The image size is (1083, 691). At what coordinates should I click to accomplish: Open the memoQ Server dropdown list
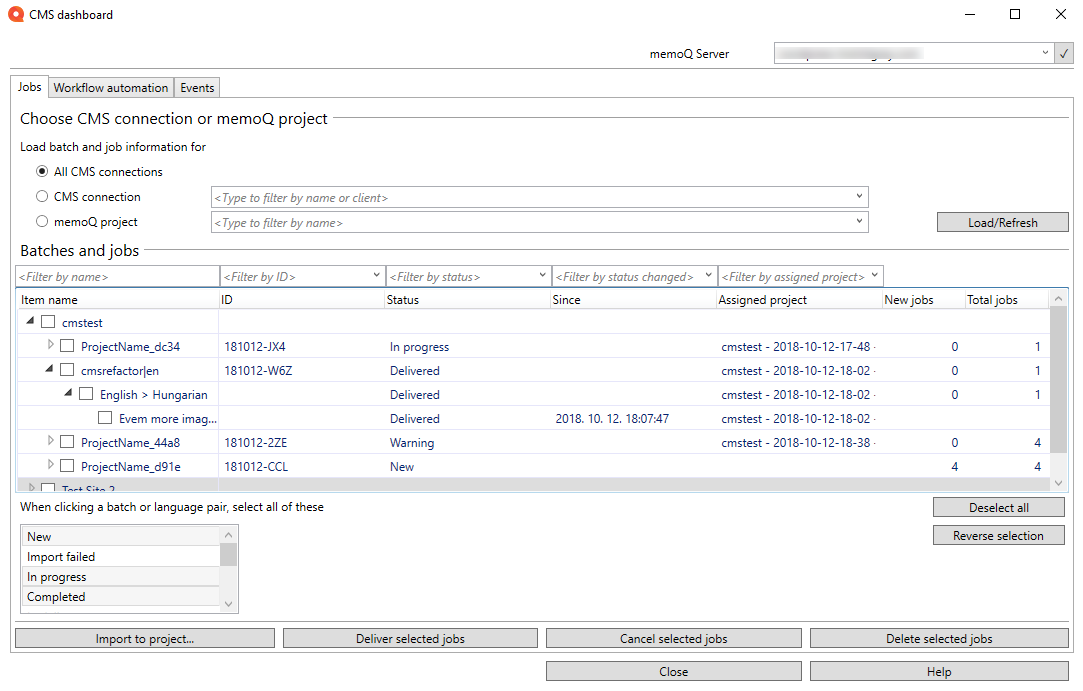point(1042,52)
